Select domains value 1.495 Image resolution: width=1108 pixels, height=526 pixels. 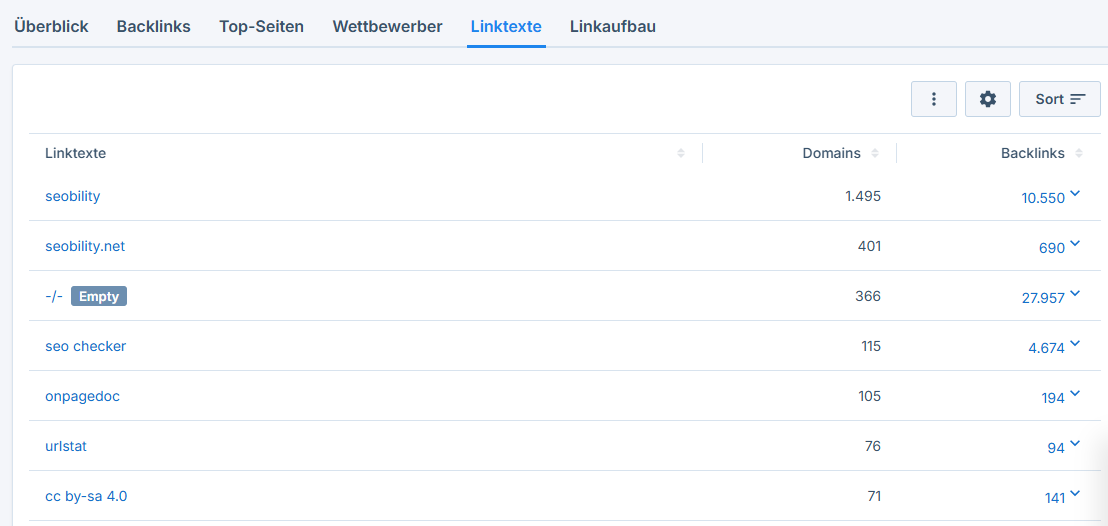[x=863, y=197]
